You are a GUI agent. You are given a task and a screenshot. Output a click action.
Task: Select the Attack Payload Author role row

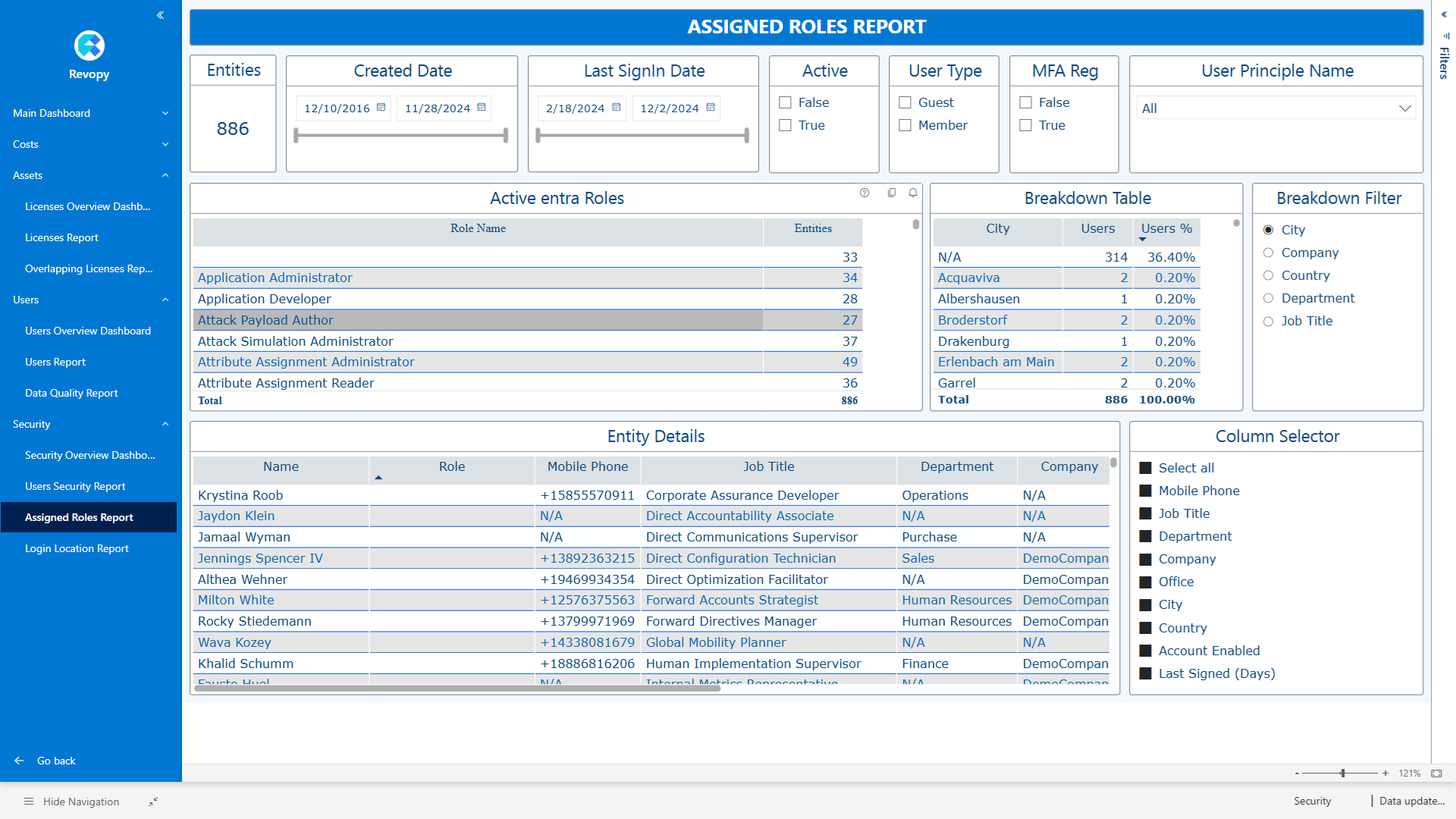(x=527, y=320)
